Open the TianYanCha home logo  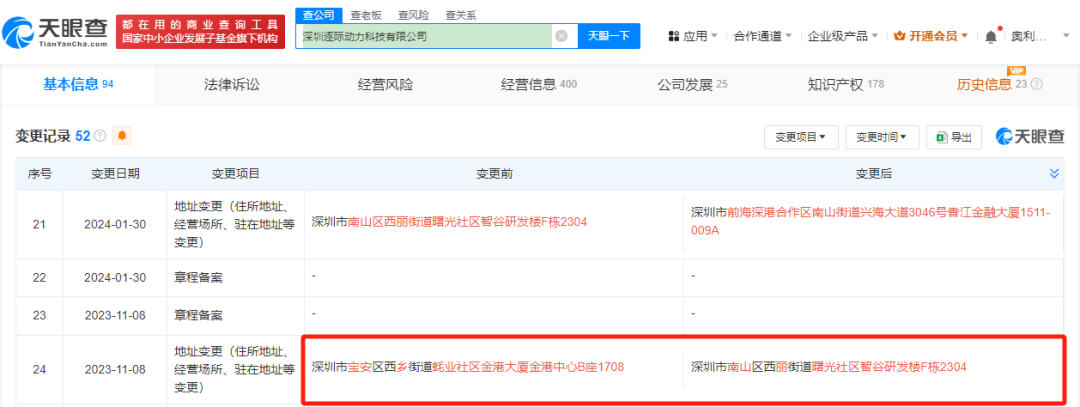(x=54, y=31)
